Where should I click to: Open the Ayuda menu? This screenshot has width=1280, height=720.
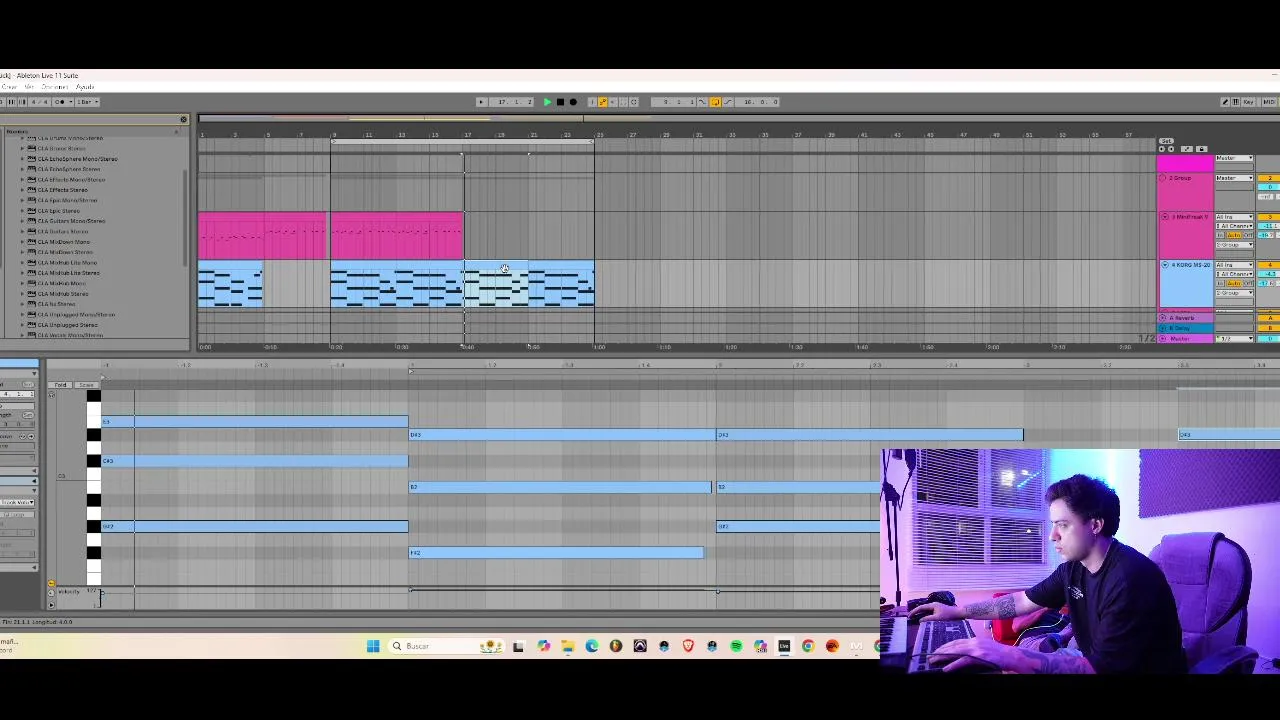pos(85,87)
